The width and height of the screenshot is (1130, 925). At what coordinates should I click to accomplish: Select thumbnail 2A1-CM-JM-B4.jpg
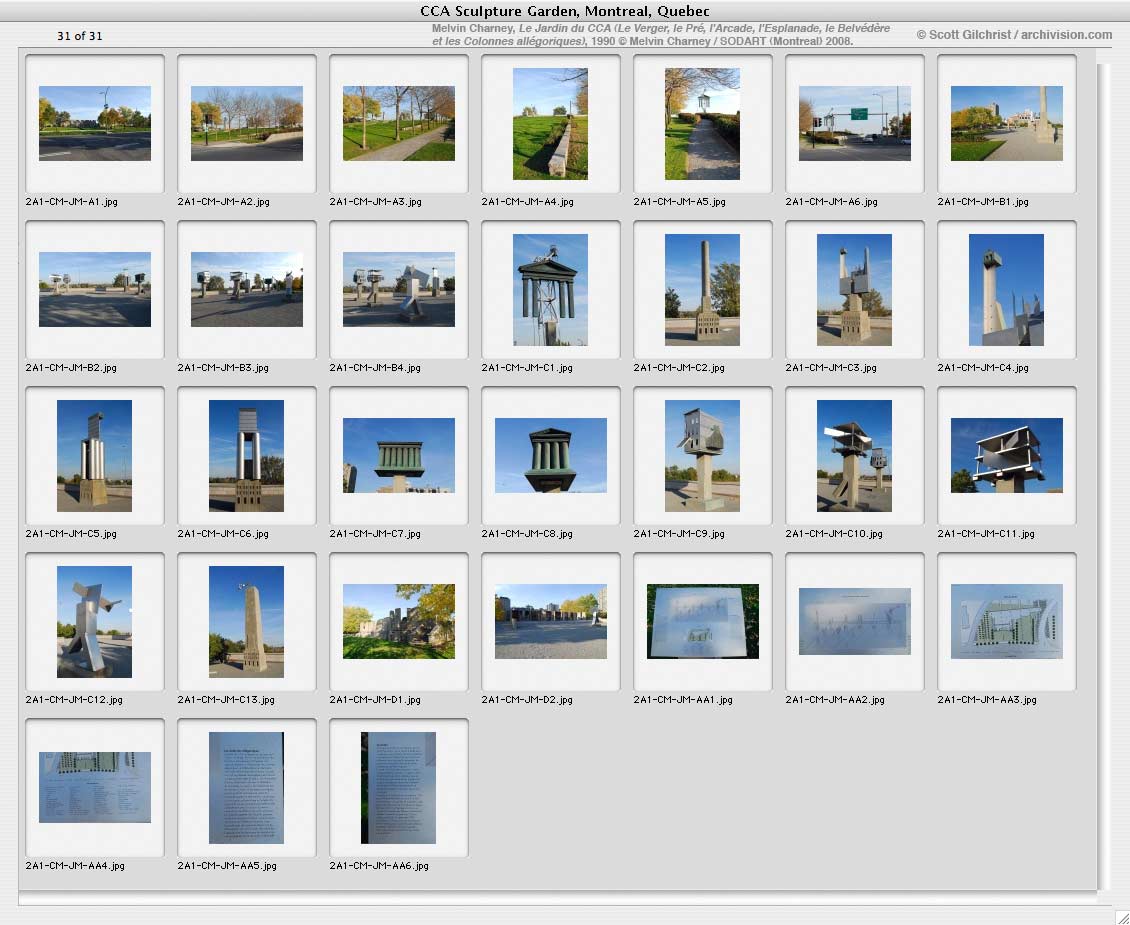click(x=399, y=289)
